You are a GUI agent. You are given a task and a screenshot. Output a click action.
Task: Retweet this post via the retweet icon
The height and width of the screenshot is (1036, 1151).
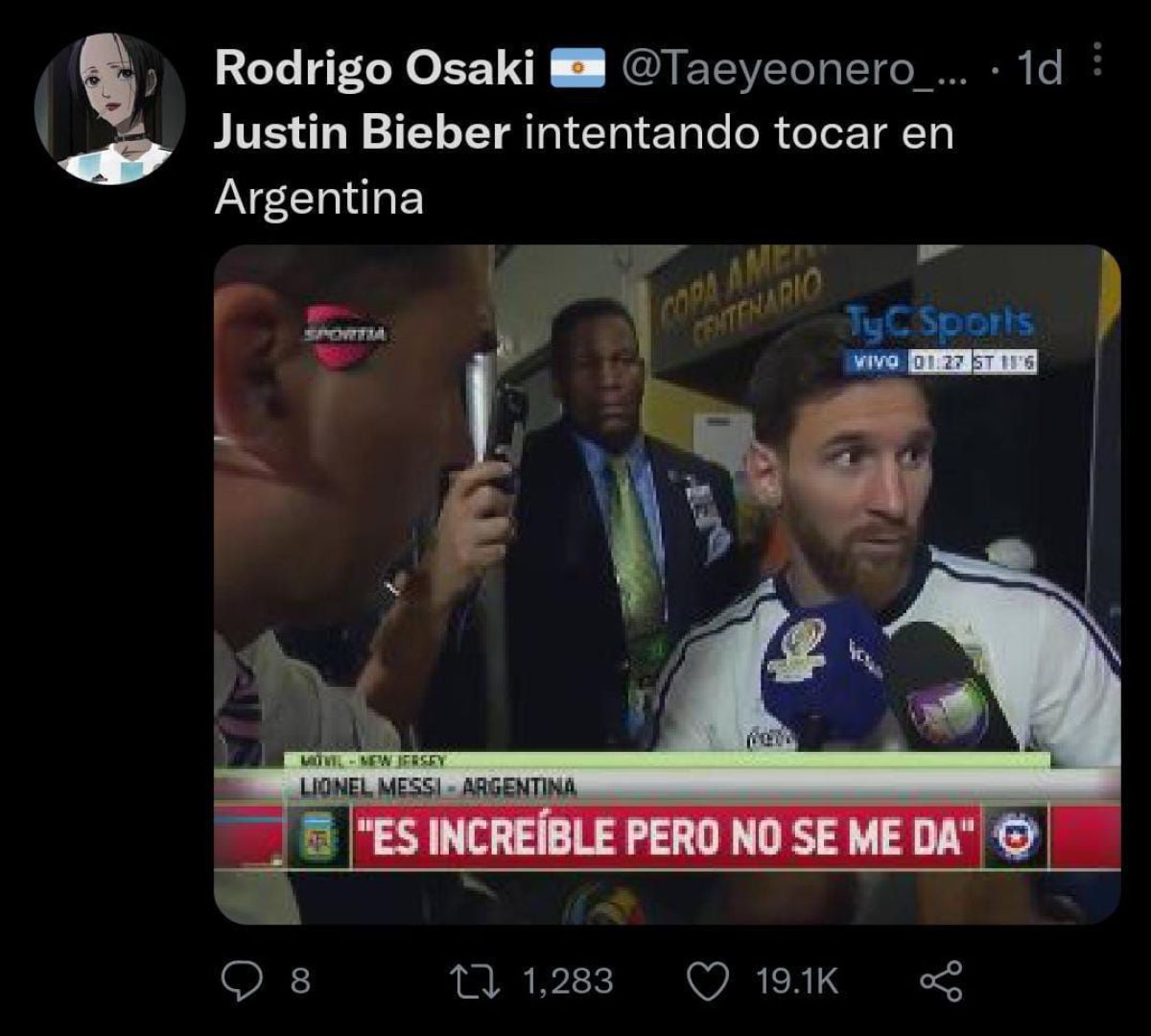tap(476, 980)
